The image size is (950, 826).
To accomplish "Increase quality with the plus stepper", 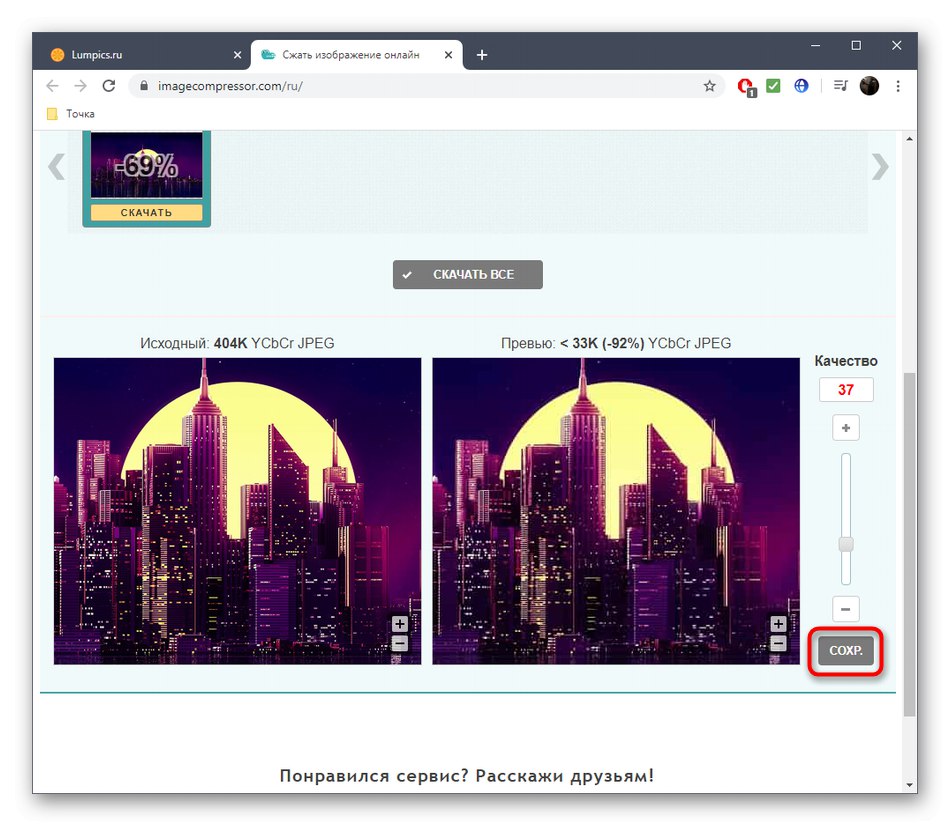I will 845,427.
